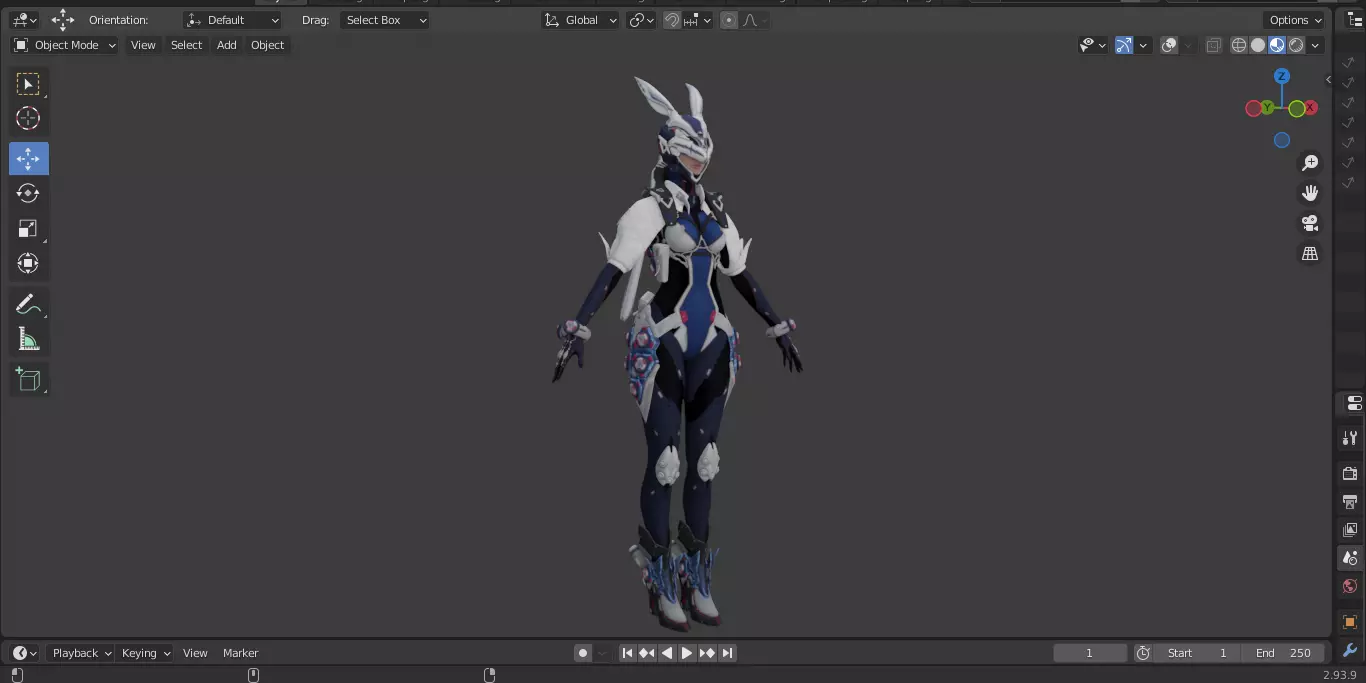
Task: Toggle X-ray mode
Action: coord(1213,45)
